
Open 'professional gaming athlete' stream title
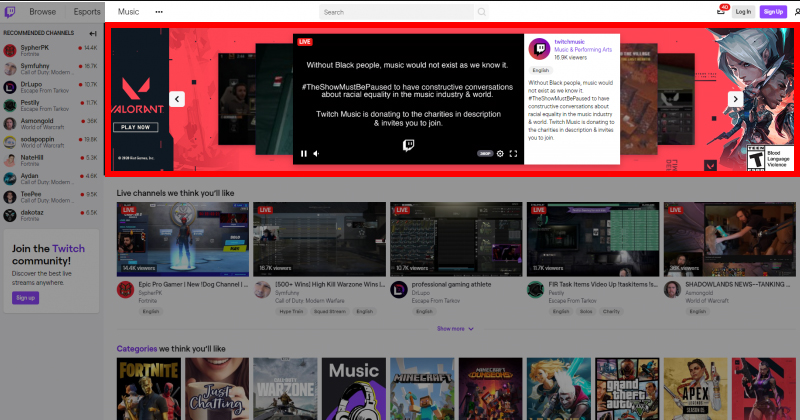click(x=452, y=284)
